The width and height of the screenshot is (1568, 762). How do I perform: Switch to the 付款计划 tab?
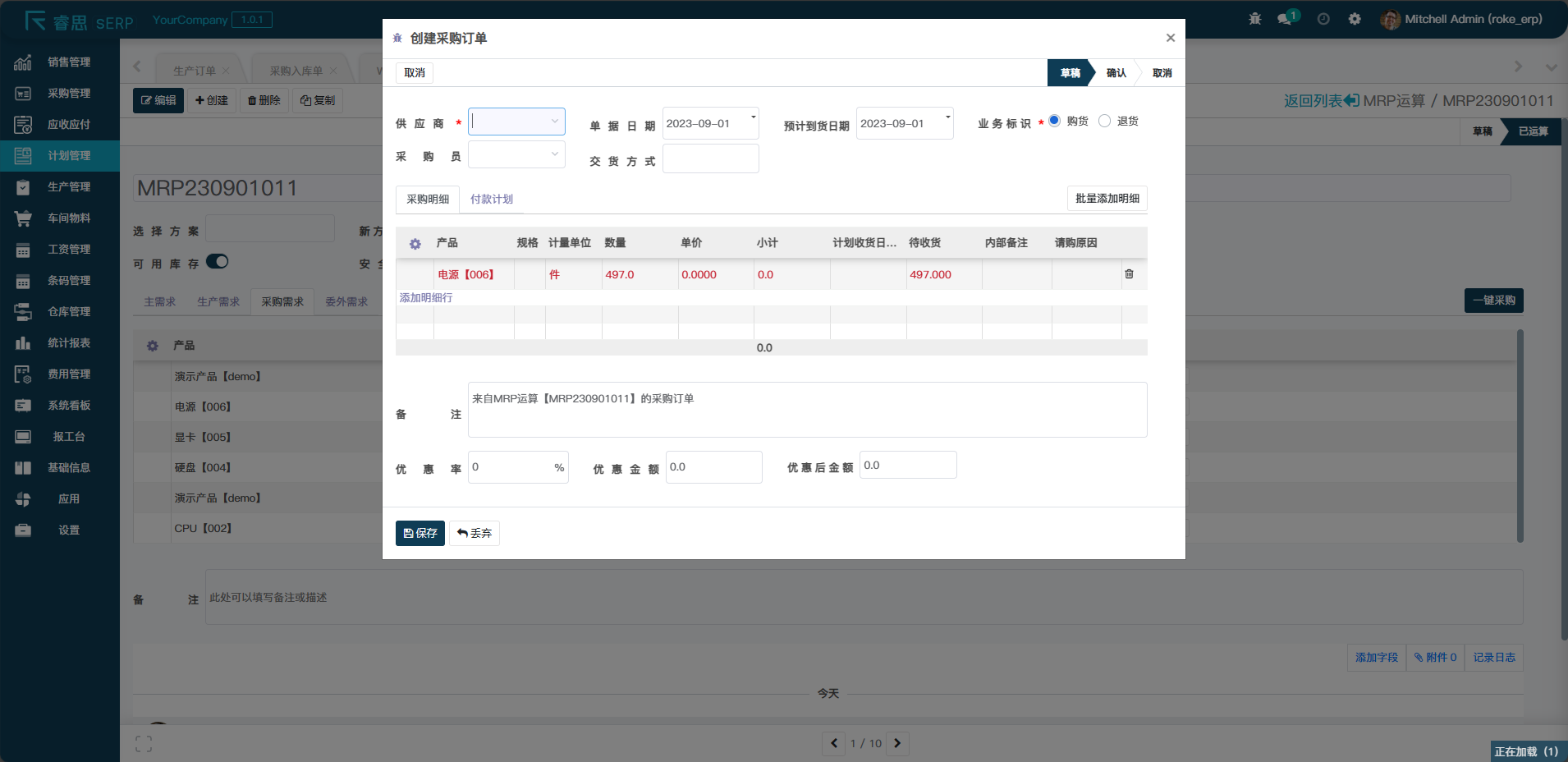[491, 200]
